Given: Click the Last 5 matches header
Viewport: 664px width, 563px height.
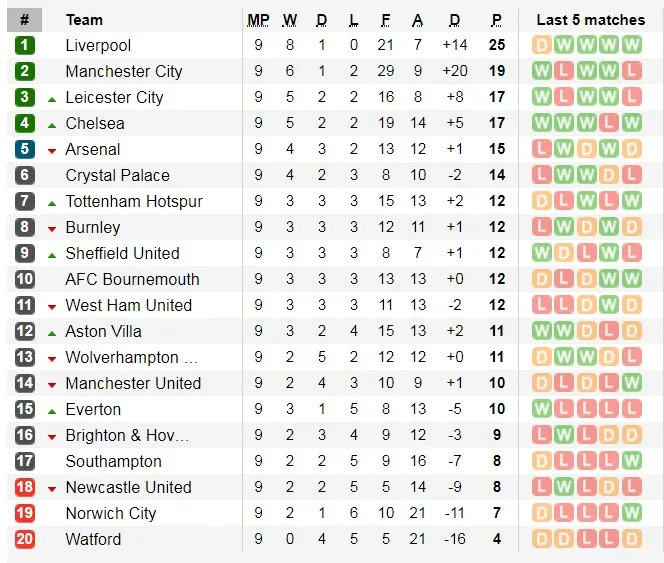Looking at the screenshot, I should 590,19.
